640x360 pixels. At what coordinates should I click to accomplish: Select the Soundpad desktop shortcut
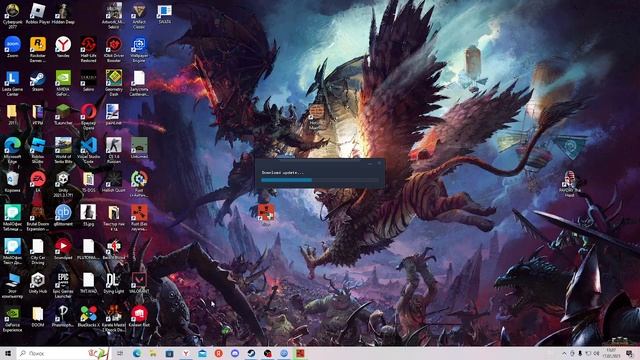tap(63, 249)
